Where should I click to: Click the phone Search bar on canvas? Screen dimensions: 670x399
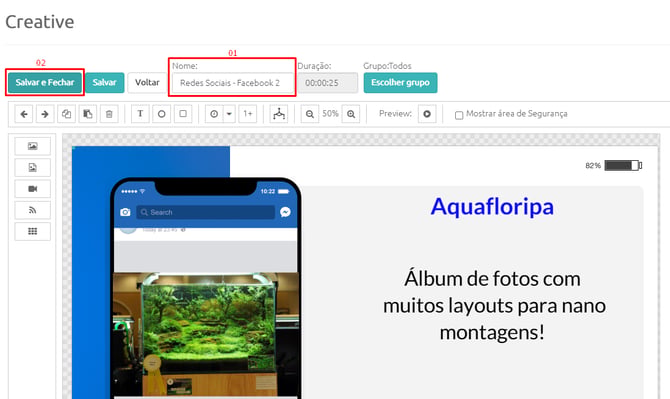(x=206, y=212)
